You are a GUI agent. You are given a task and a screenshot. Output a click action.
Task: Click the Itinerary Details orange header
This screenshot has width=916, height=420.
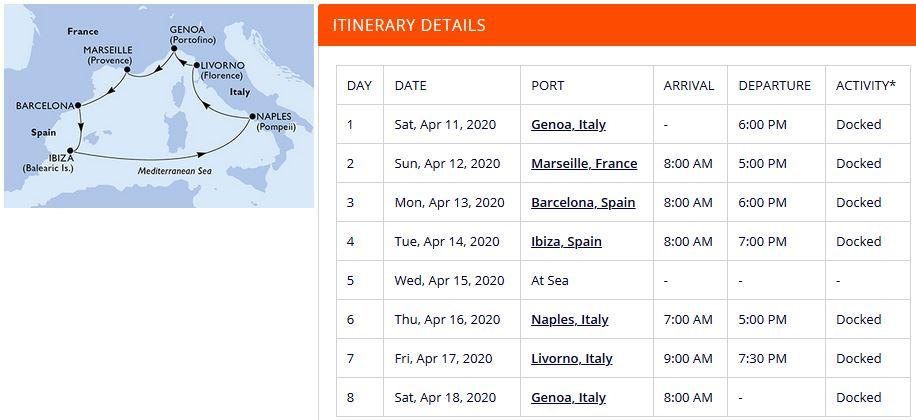tap(616, 25)
